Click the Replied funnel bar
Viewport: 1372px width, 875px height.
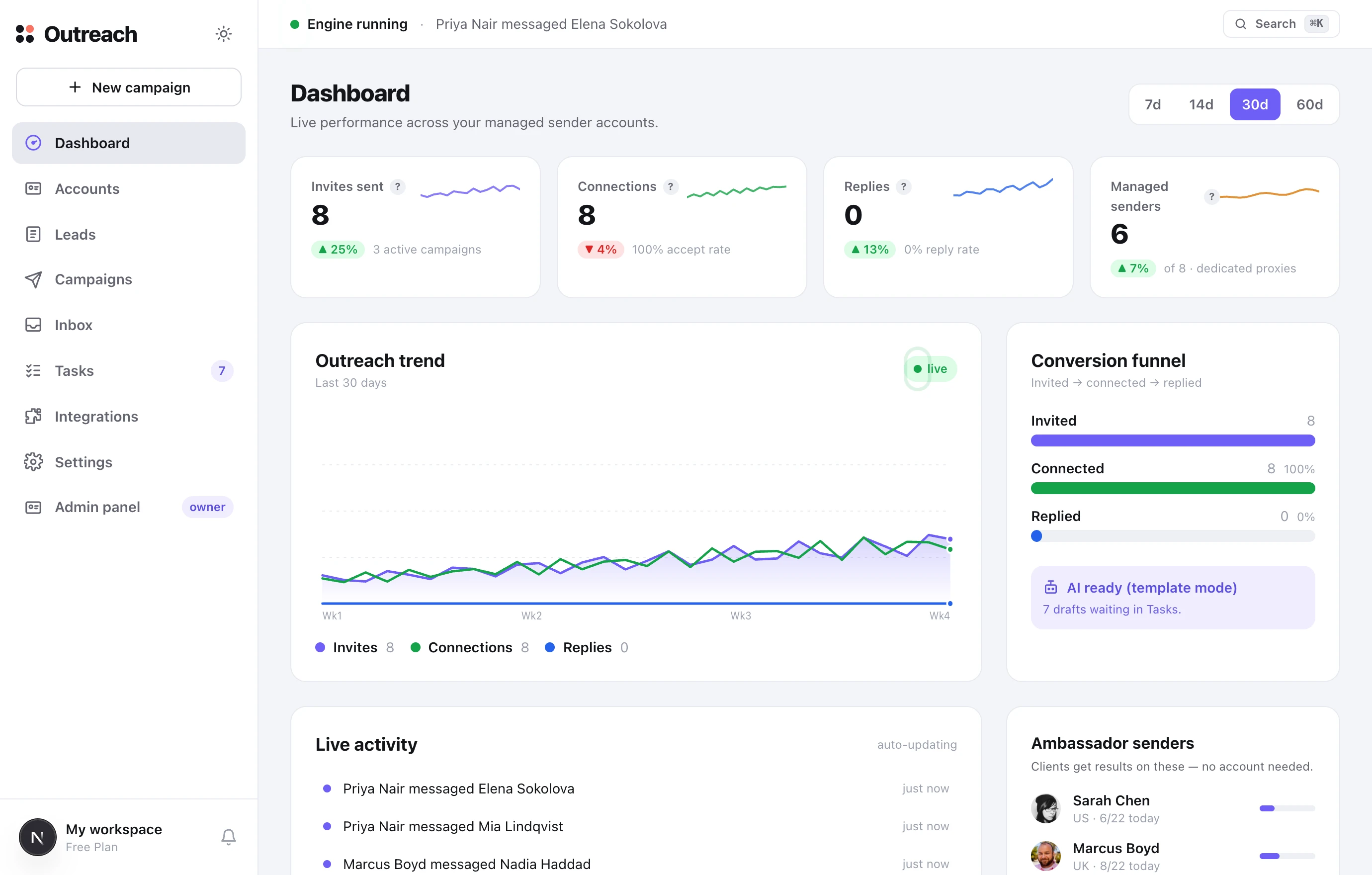click(x=1173, y=536)
